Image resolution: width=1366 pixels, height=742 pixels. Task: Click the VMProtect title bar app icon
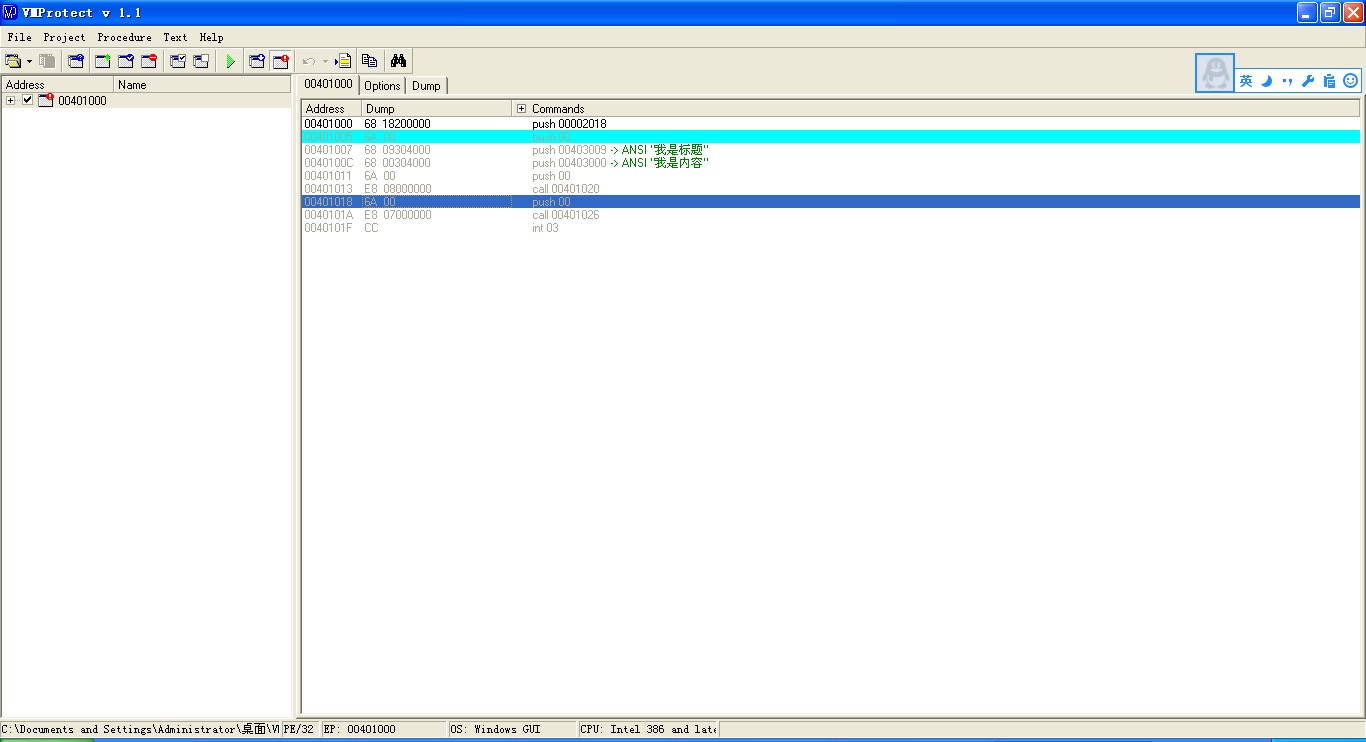pyautogui.click(x=11, y=12)
